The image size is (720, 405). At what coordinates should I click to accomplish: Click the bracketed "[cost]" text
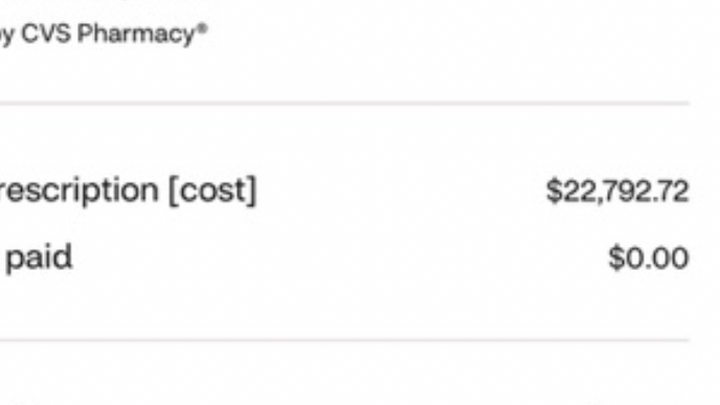click(x=212, y=191)
